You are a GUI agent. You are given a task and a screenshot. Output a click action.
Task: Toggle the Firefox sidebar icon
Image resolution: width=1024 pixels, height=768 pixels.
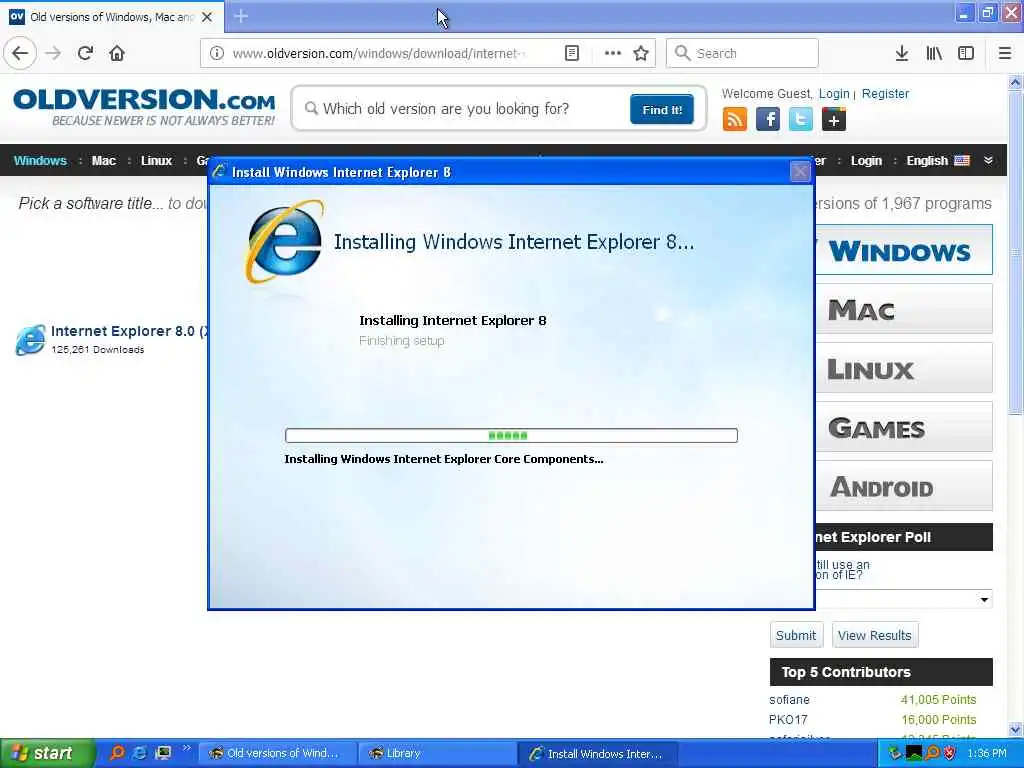point(966,53)
